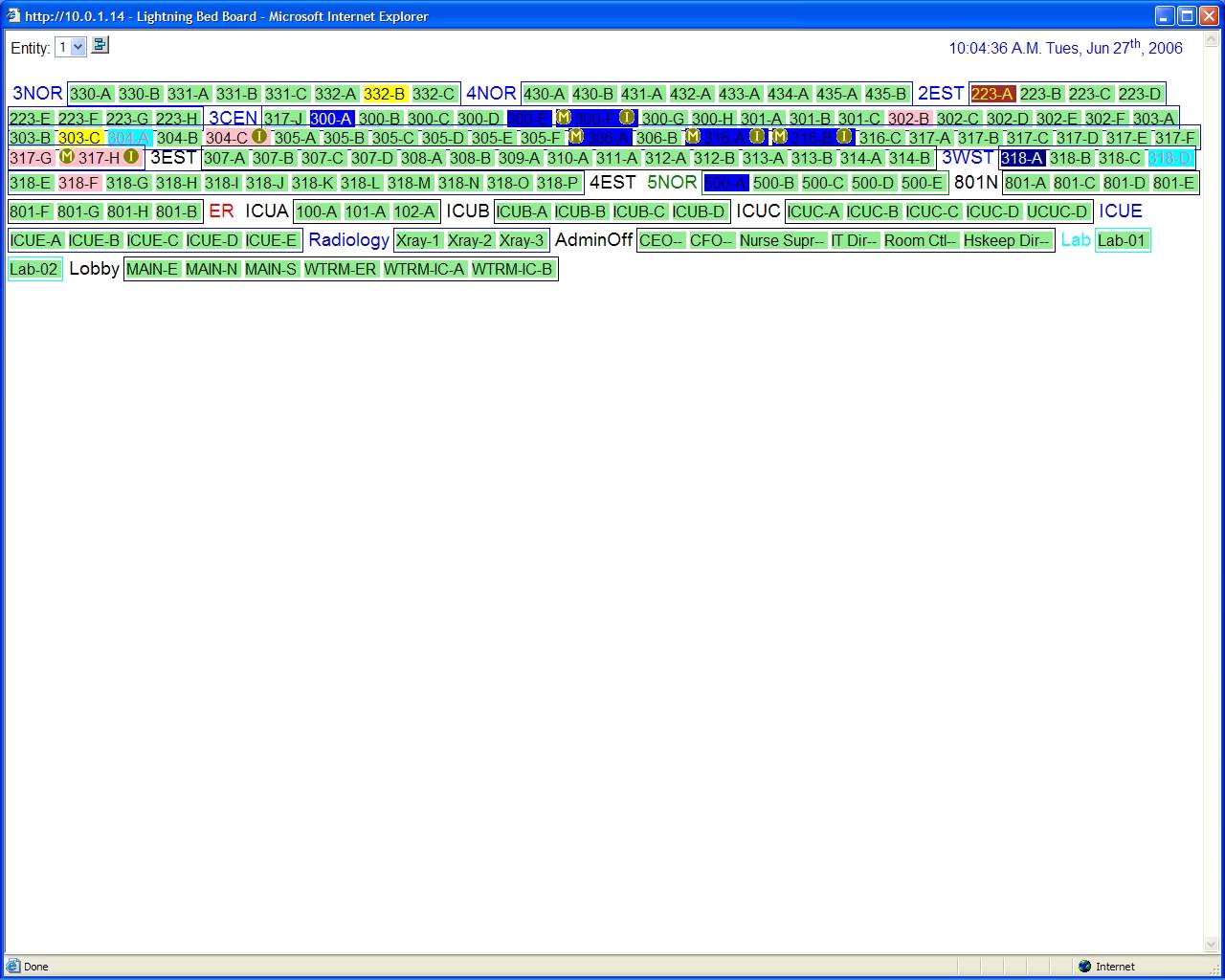Select blue bed 300-A
Image resolution: width=1225 pixels, height=980 pixels.
(x=332, y=119)
